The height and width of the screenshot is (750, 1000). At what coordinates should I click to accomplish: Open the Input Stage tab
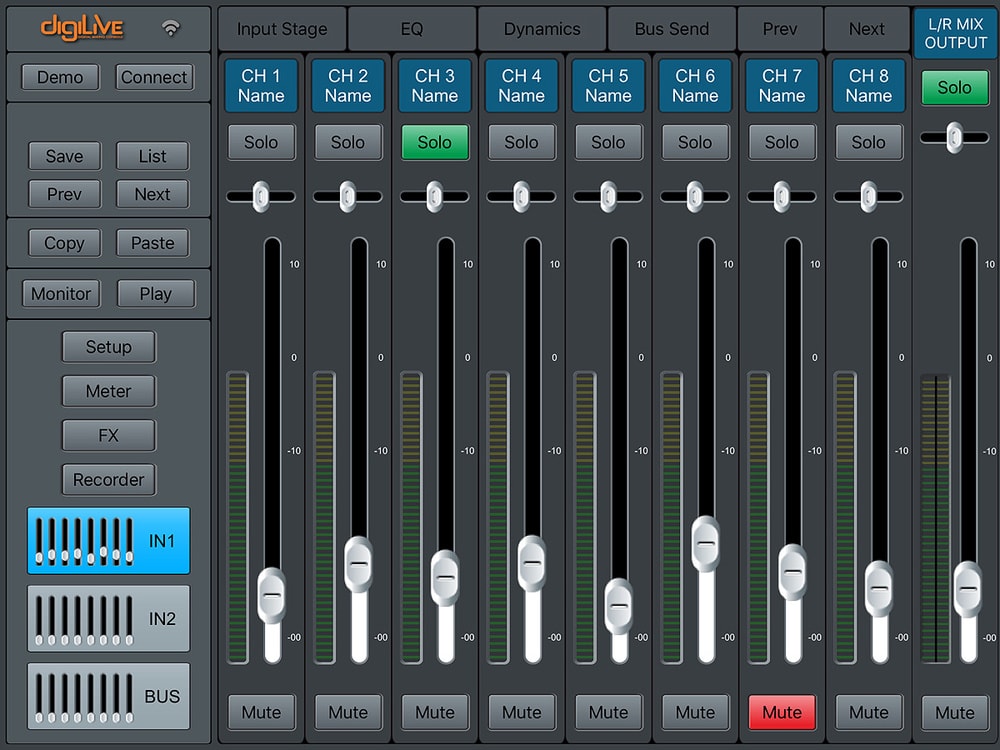[282, 29]
